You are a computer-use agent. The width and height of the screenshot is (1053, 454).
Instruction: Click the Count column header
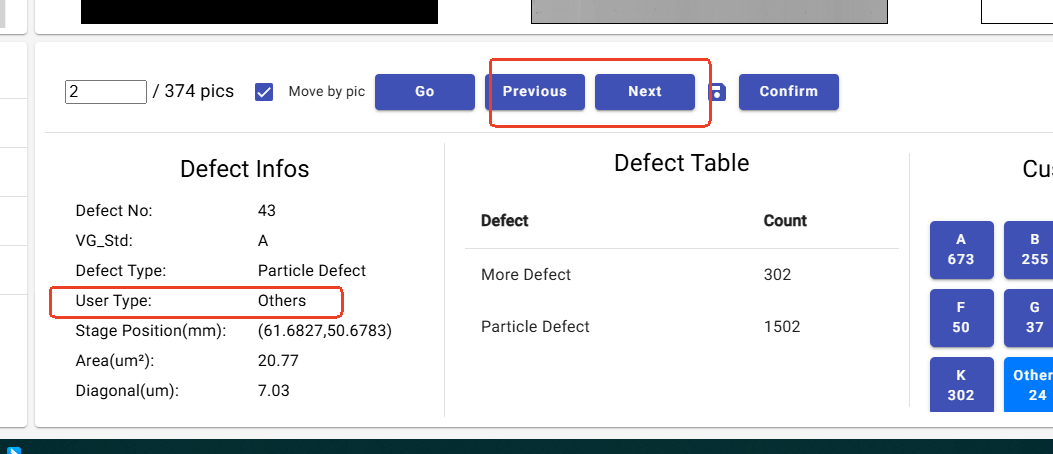tap(785, 221)
